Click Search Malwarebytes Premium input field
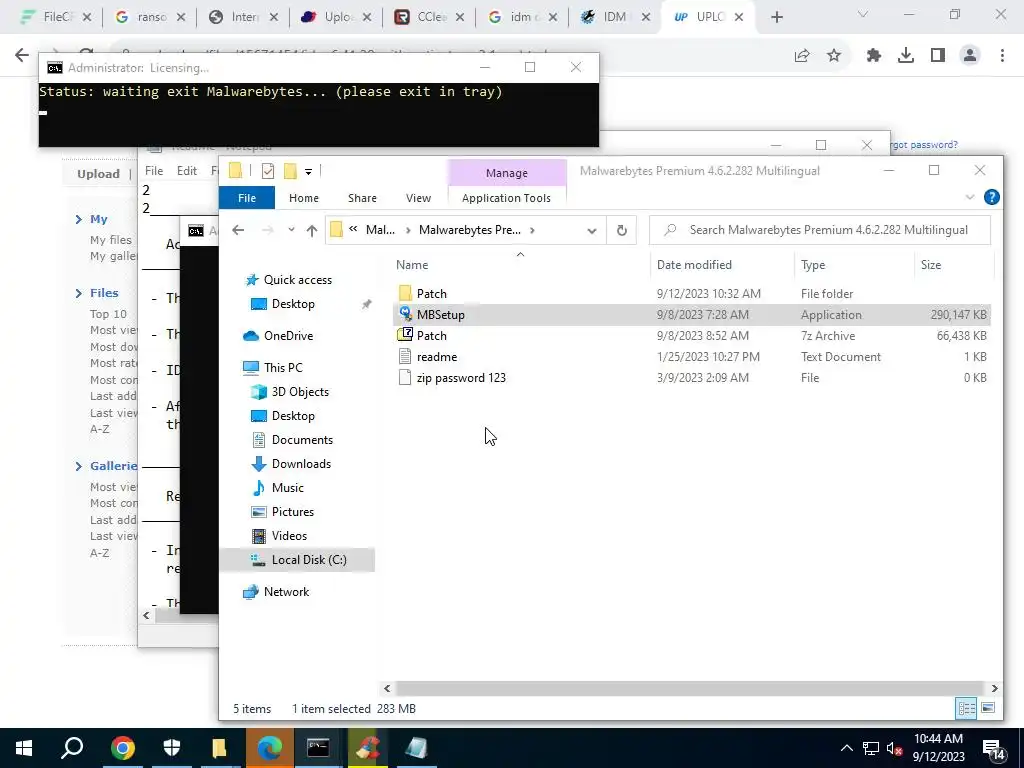The image size is (1024, 768). pyautogui.click(x=820, y=230)
